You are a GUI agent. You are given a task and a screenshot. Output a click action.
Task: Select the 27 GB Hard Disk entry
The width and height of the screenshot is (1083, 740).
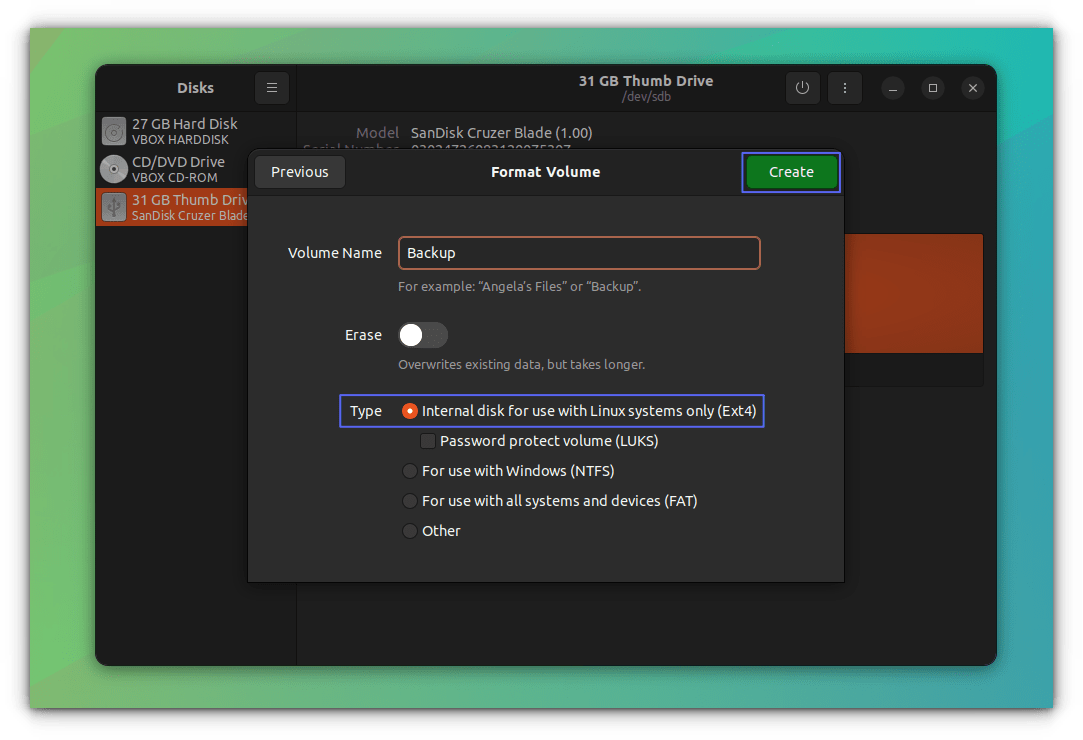[180, 130]
